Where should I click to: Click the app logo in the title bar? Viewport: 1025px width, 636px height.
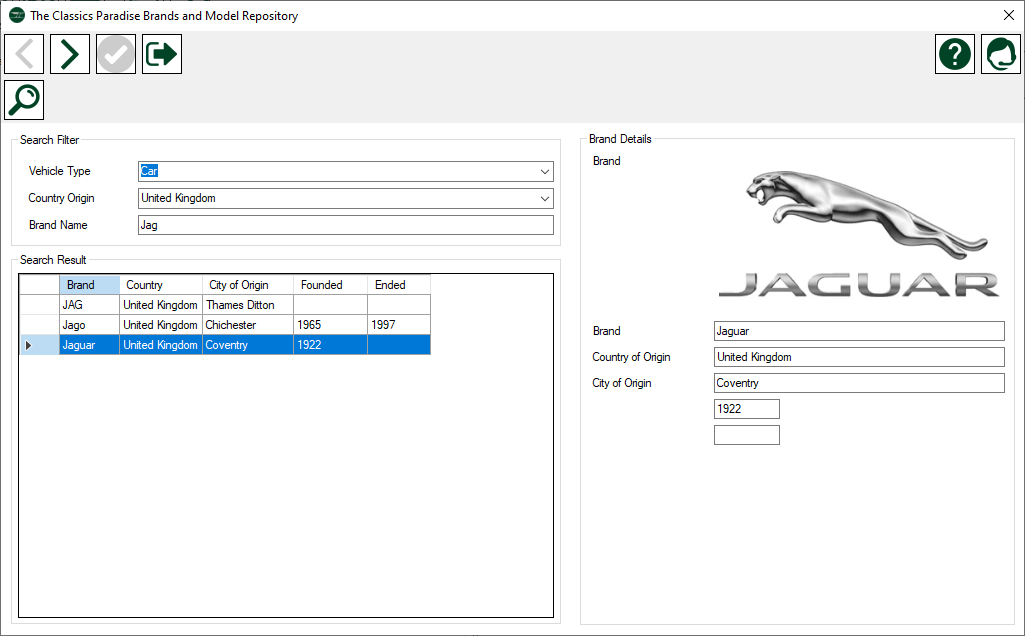click(16, 16)
